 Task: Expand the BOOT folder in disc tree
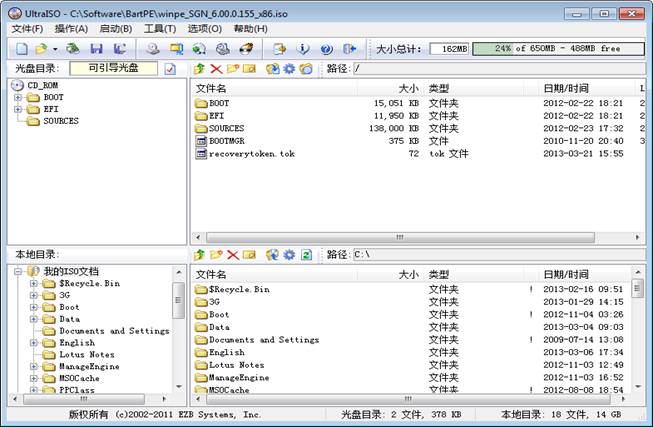(x=18, y=98)
